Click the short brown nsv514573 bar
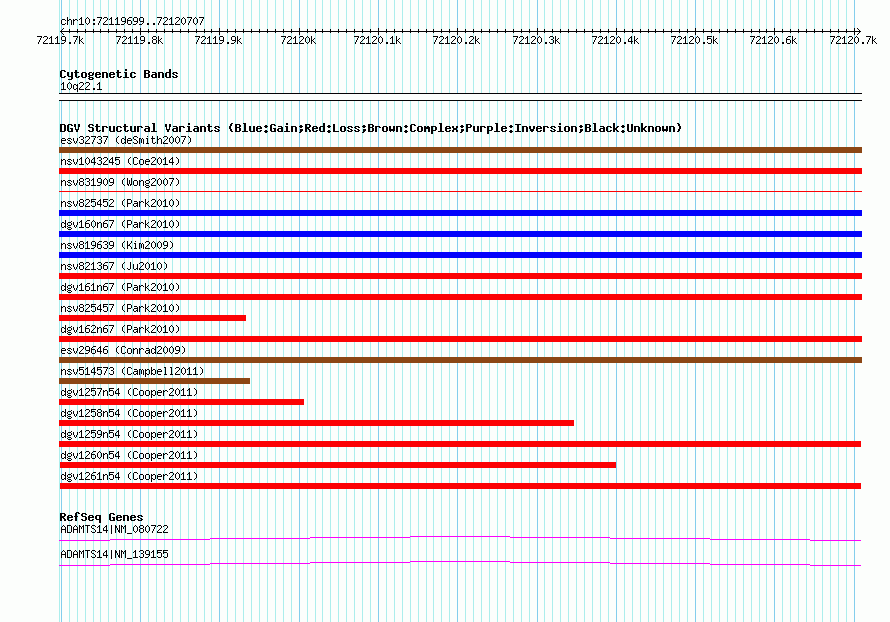Image resolution: width=890 pixels, height=622 pixels. click(x=154, y=381)
